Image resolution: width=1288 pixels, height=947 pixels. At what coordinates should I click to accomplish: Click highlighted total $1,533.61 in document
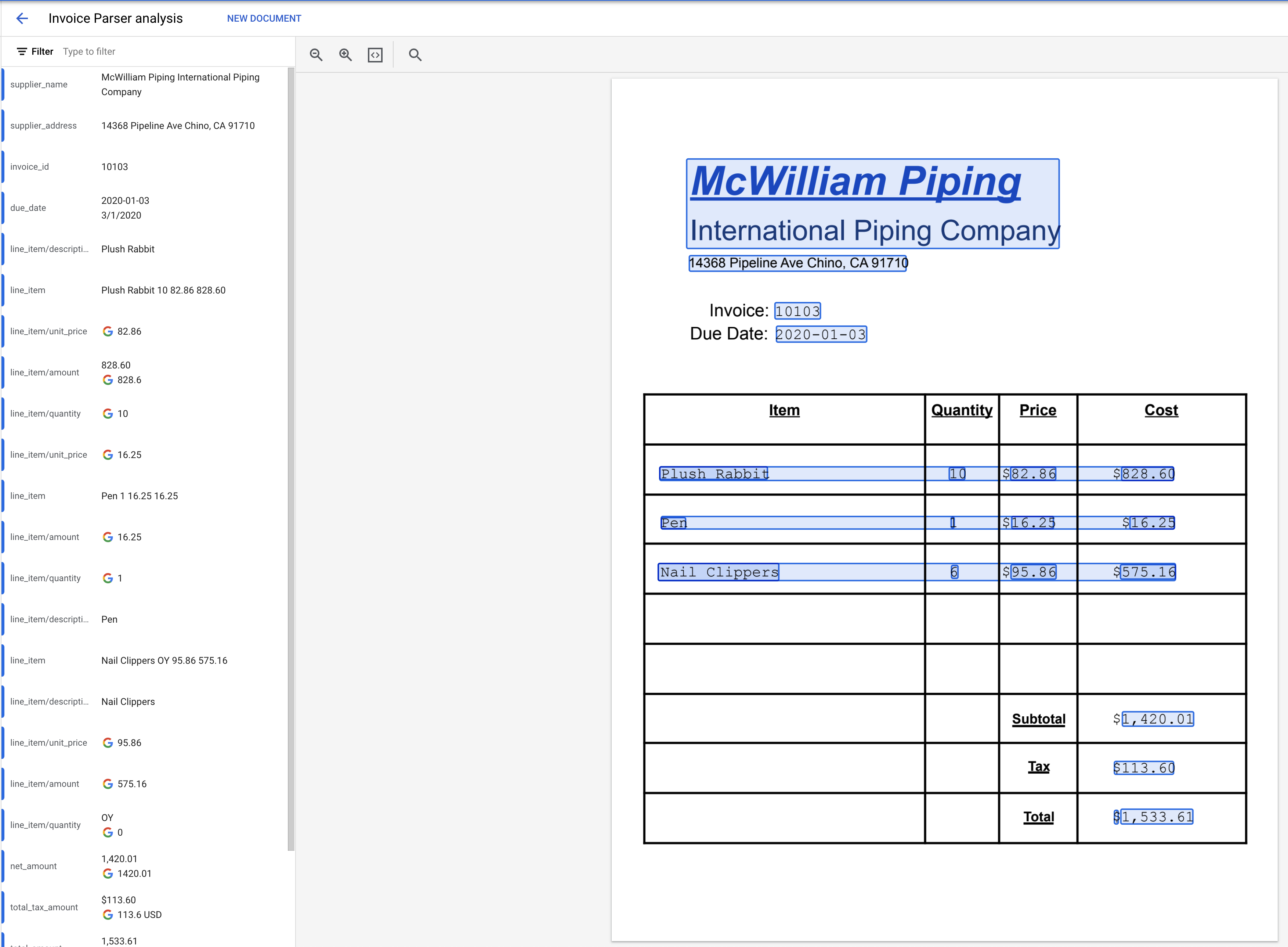click(x=1156, y=817)
